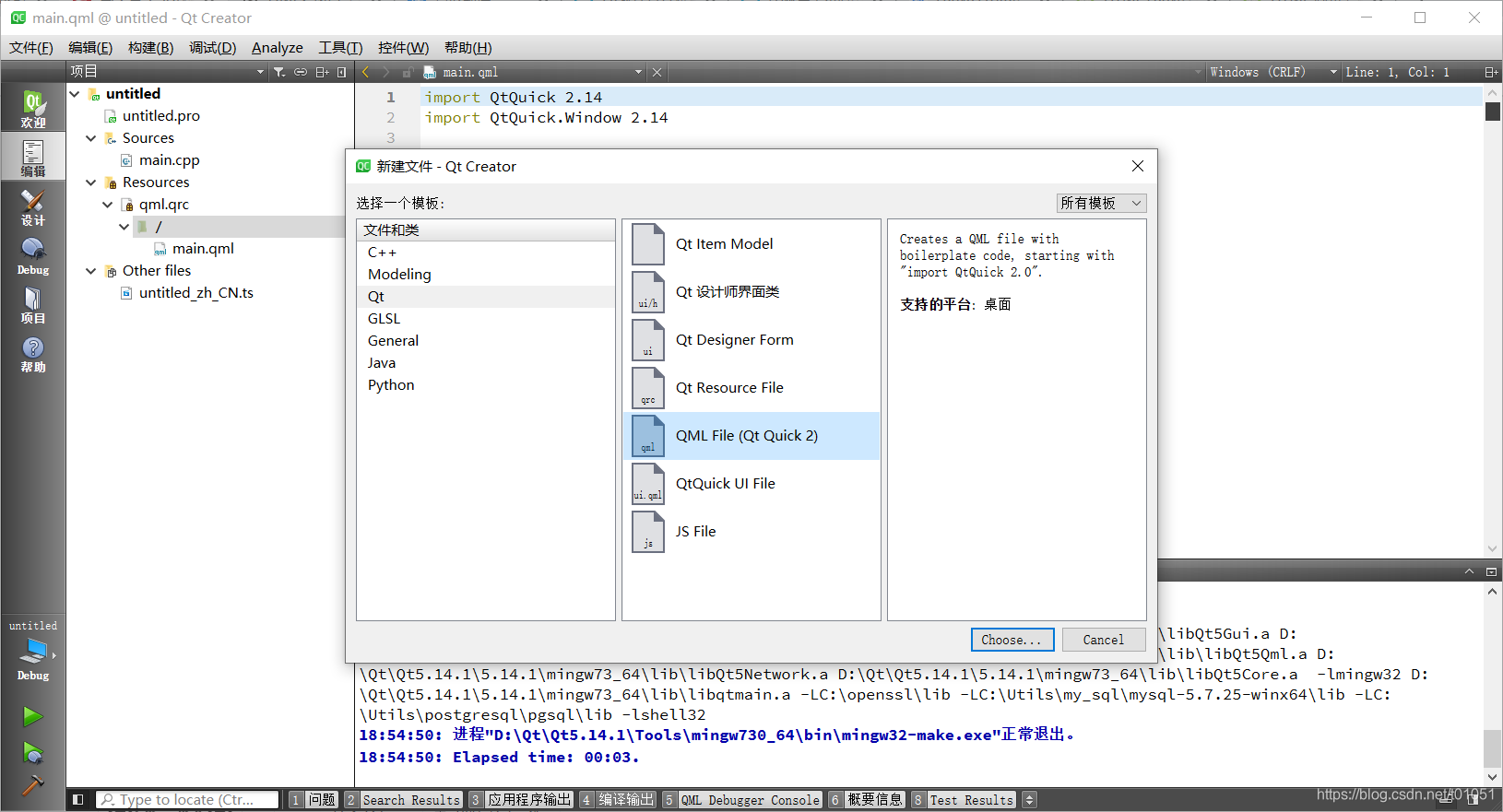This screenshot has height=812, width=1503.
Task: Open Windows (CRLF) line ending dropdown
Action: click(1272, 72)
